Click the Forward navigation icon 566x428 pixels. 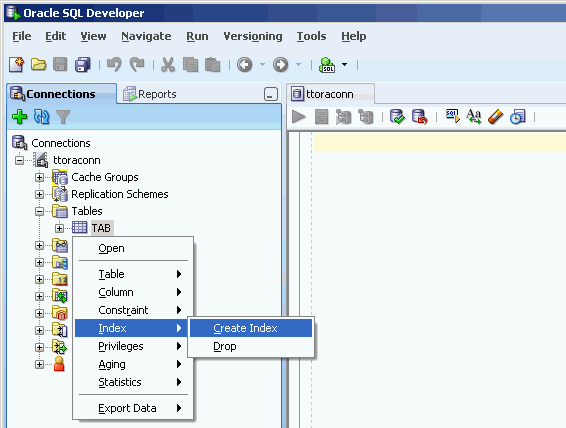pos(280,65)
